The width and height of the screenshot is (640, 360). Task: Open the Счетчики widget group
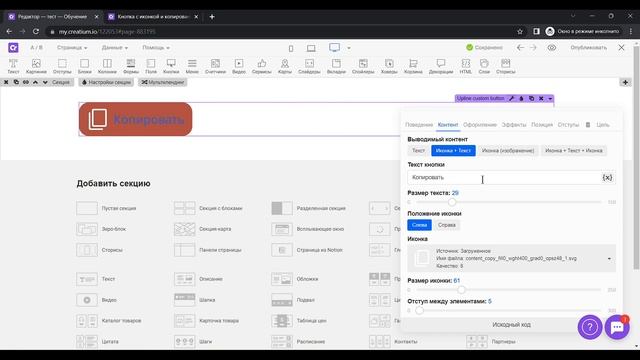point(215,66)
